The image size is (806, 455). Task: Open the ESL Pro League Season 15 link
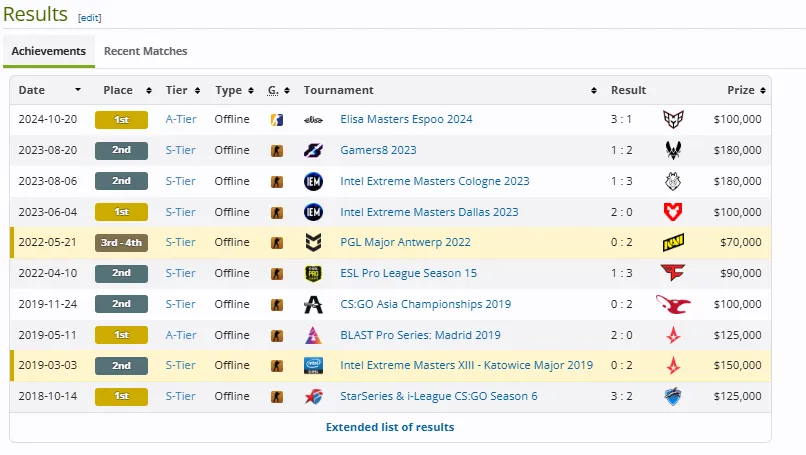click(x=409, y=273)
